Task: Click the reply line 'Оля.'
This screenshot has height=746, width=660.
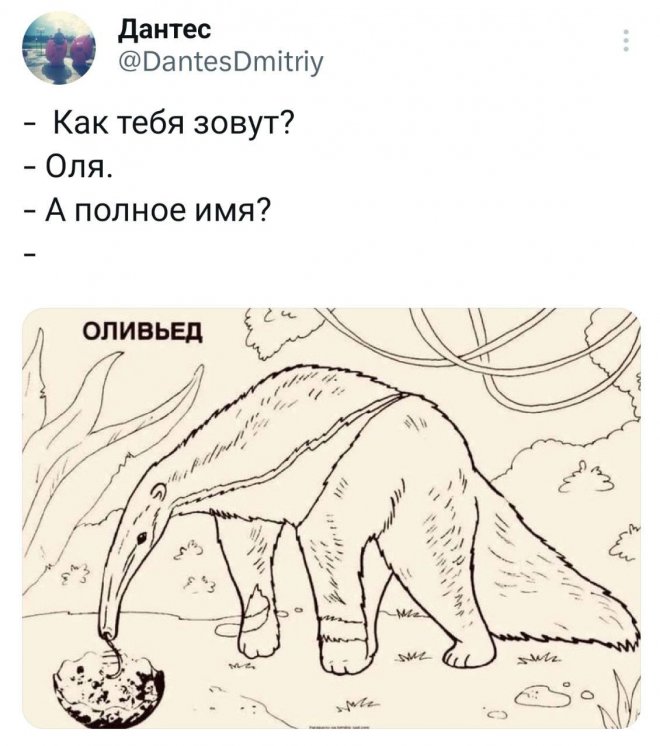Action: pos(79,167)
